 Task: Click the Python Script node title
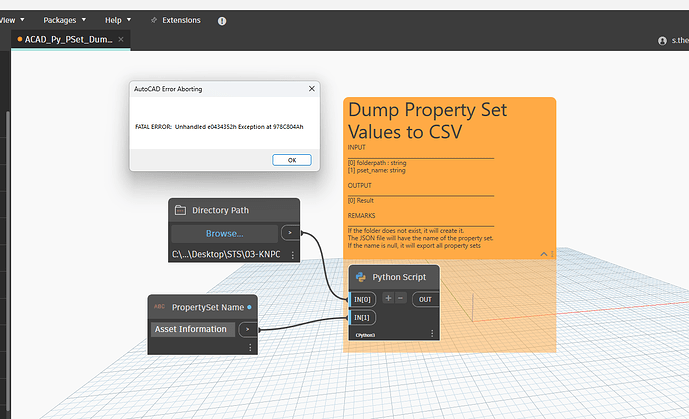399,277
